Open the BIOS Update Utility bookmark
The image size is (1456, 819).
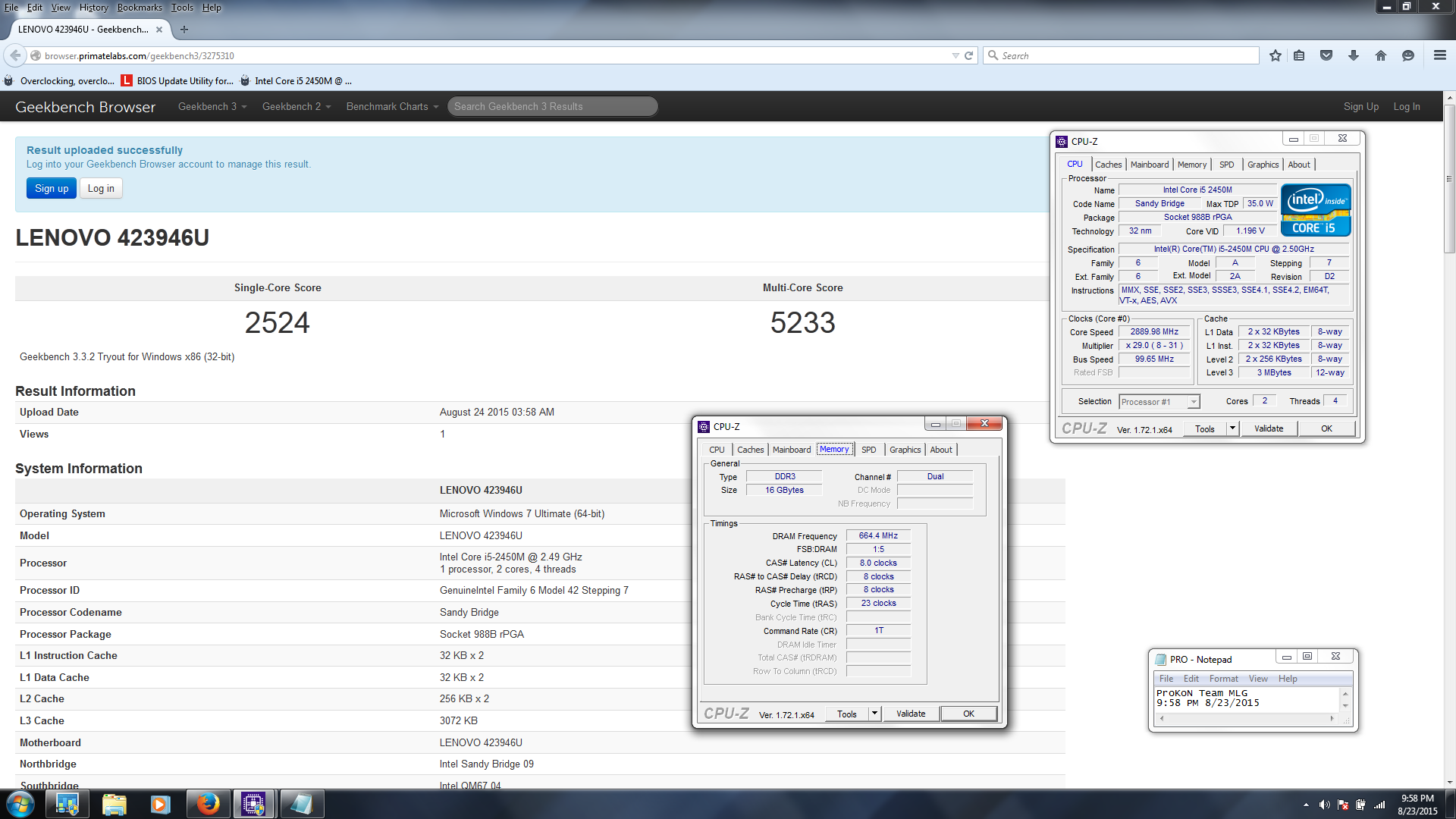[177, 81]
